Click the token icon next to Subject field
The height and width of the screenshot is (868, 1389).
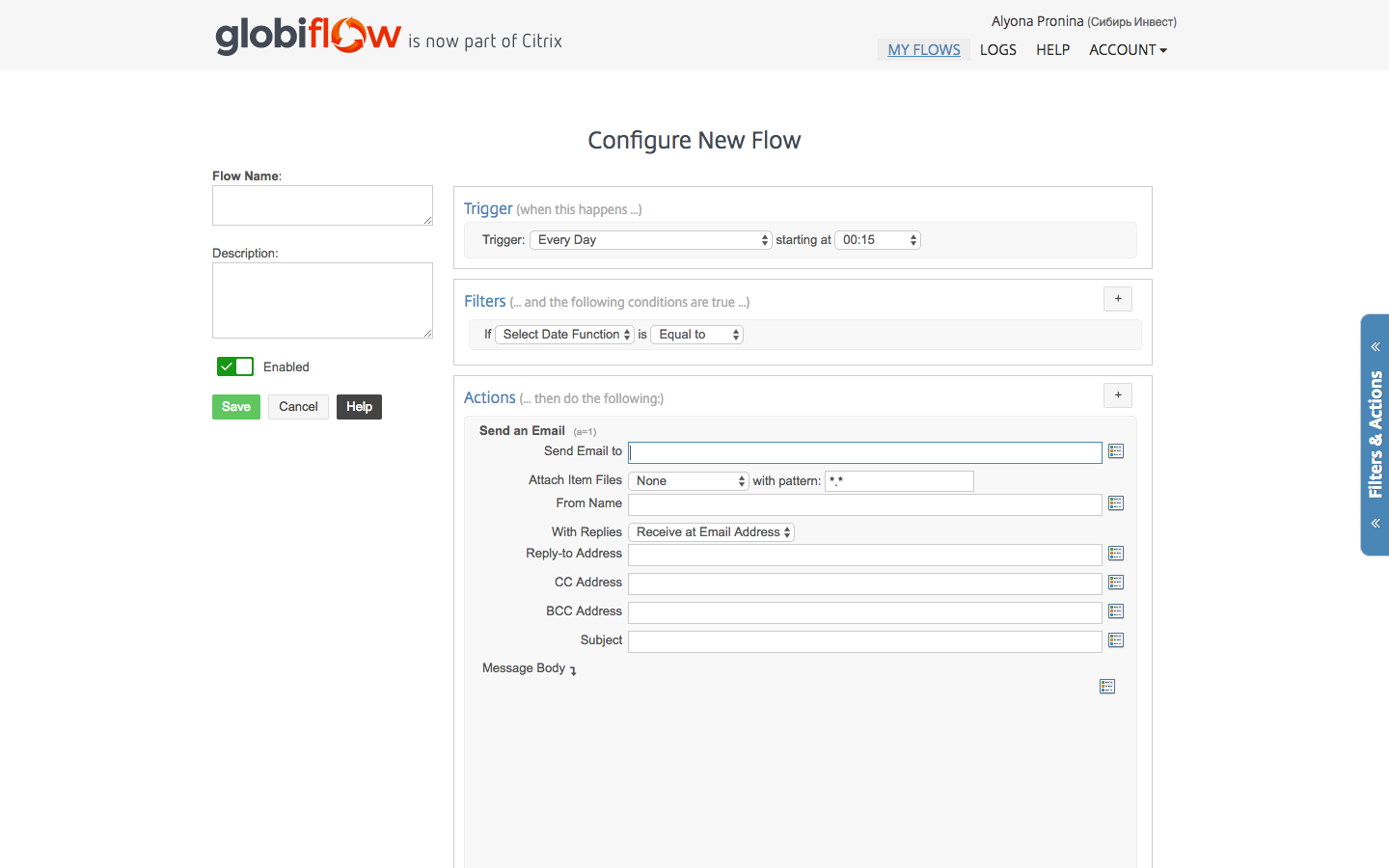click(1116, 639)
